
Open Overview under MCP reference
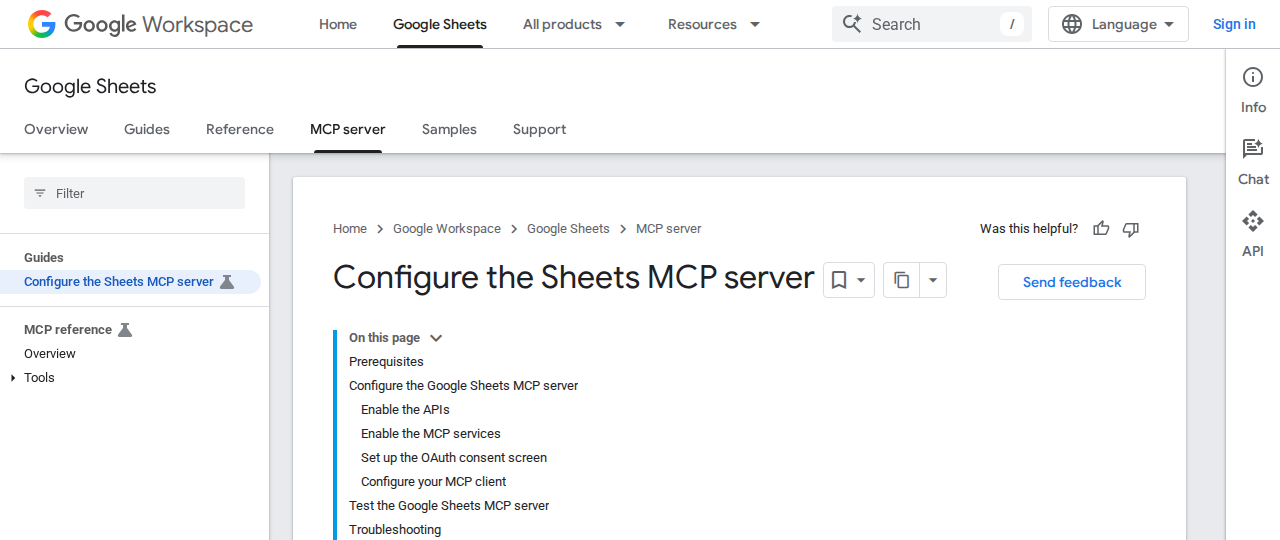[x=50, y=354]
